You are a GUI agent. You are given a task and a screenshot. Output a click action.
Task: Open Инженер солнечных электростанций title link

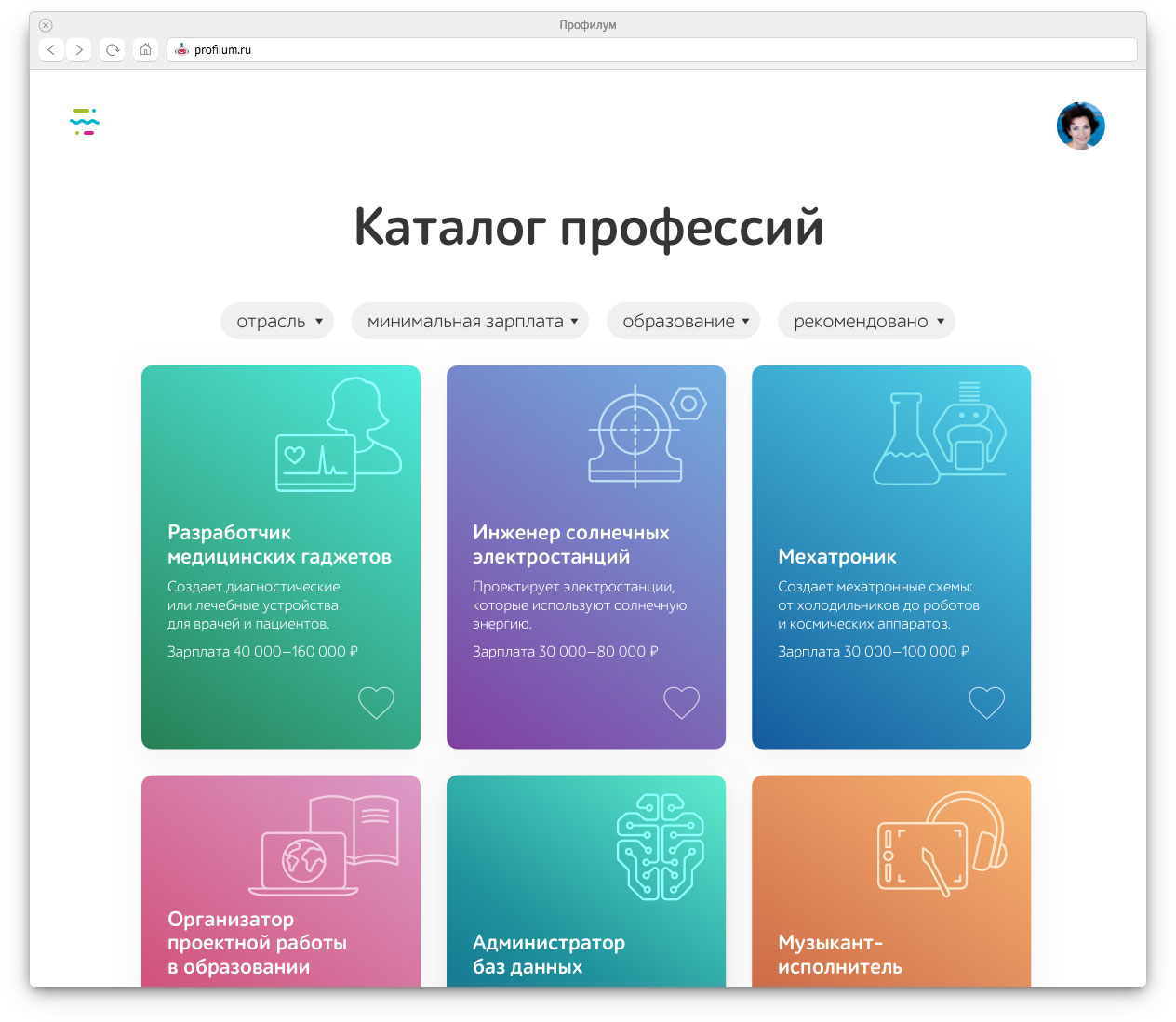(x=570, y=545)
